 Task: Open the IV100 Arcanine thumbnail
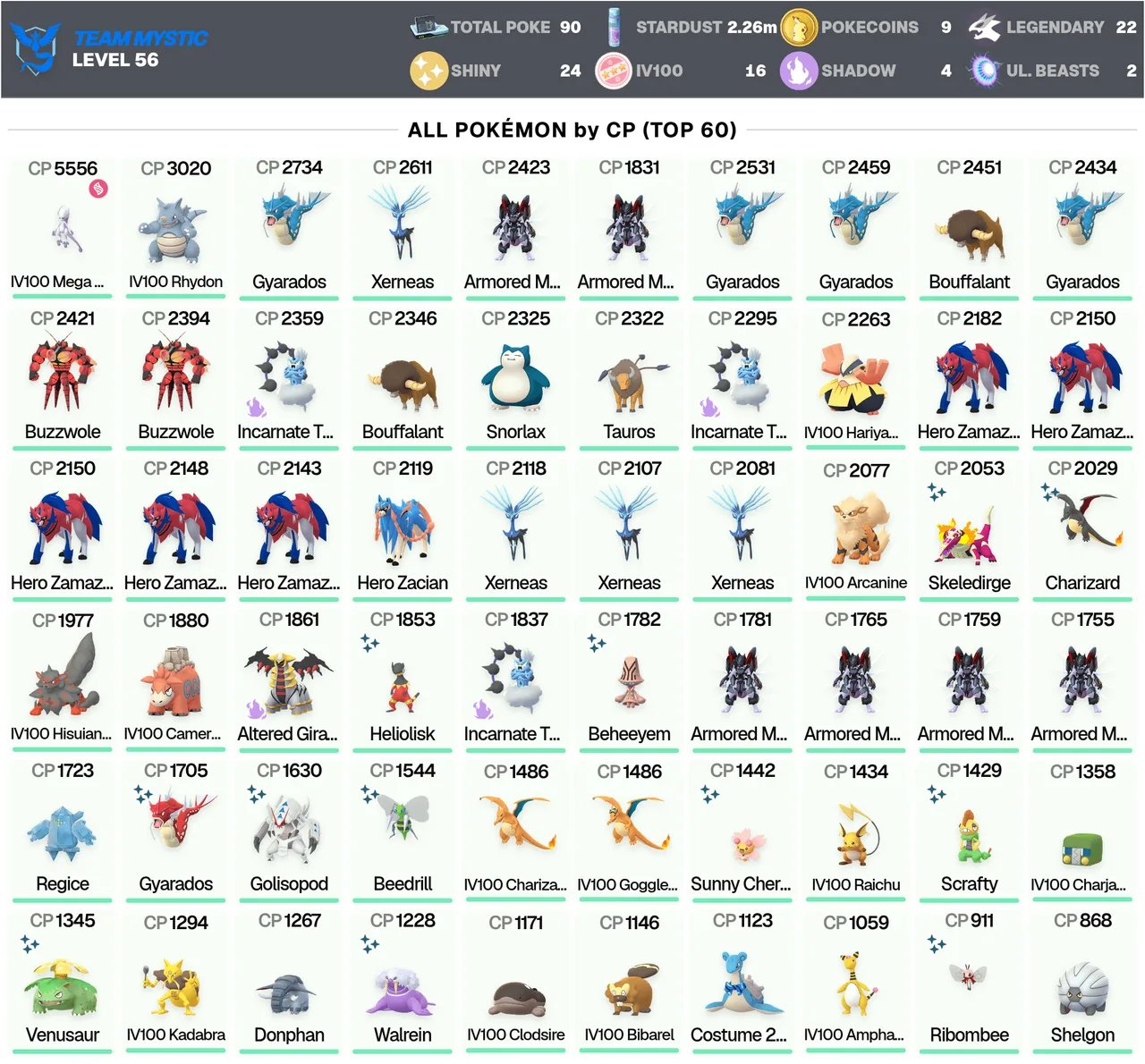[x=856, y=529]
